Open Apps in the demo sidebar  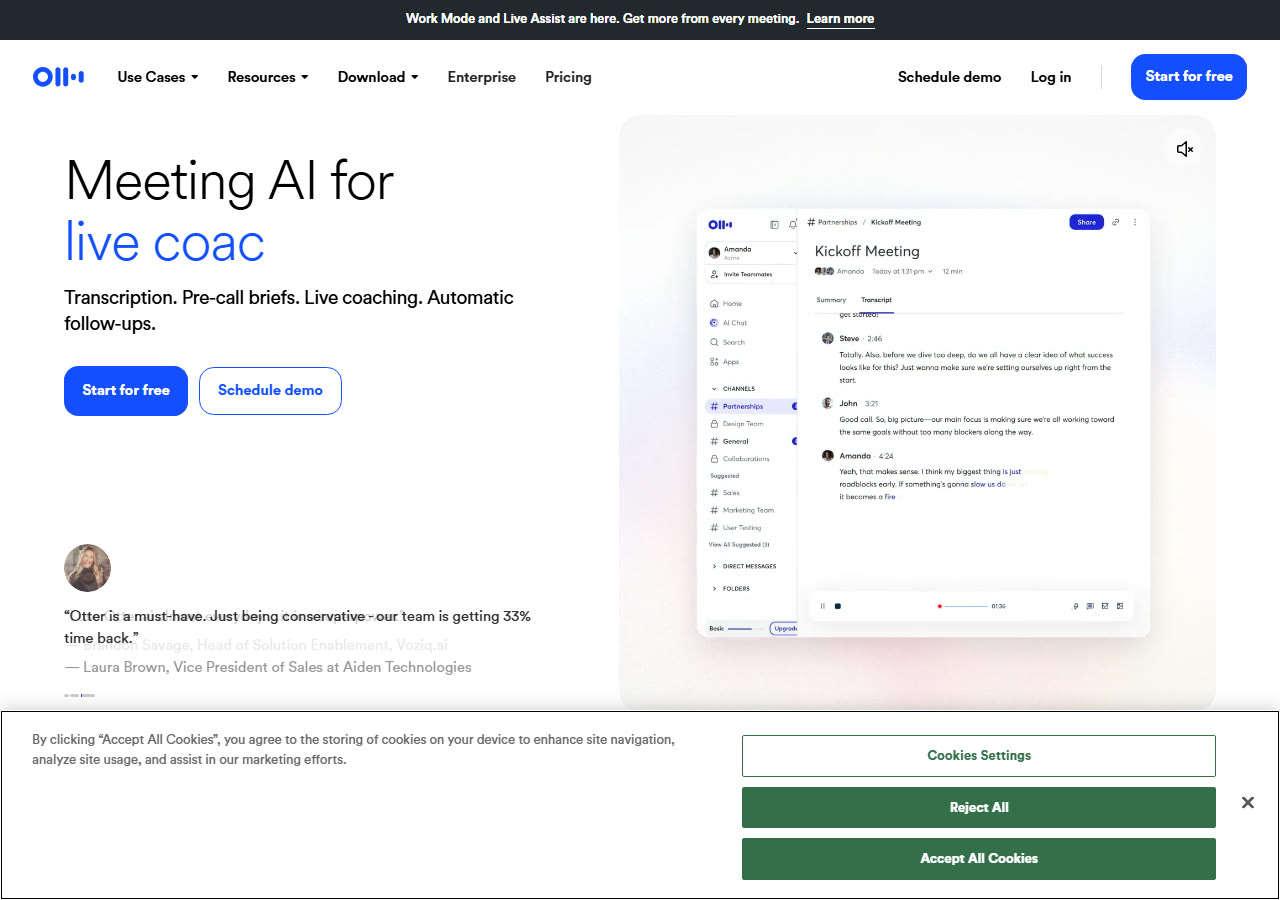coord(724,362)
